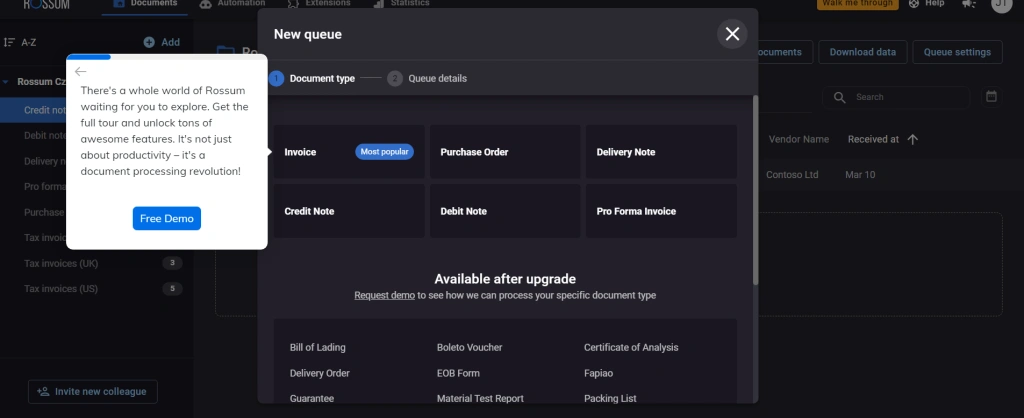Viewport: 1024px width, 418px height.
Task: Click the tour progress bar
Action: pos(167,57)
